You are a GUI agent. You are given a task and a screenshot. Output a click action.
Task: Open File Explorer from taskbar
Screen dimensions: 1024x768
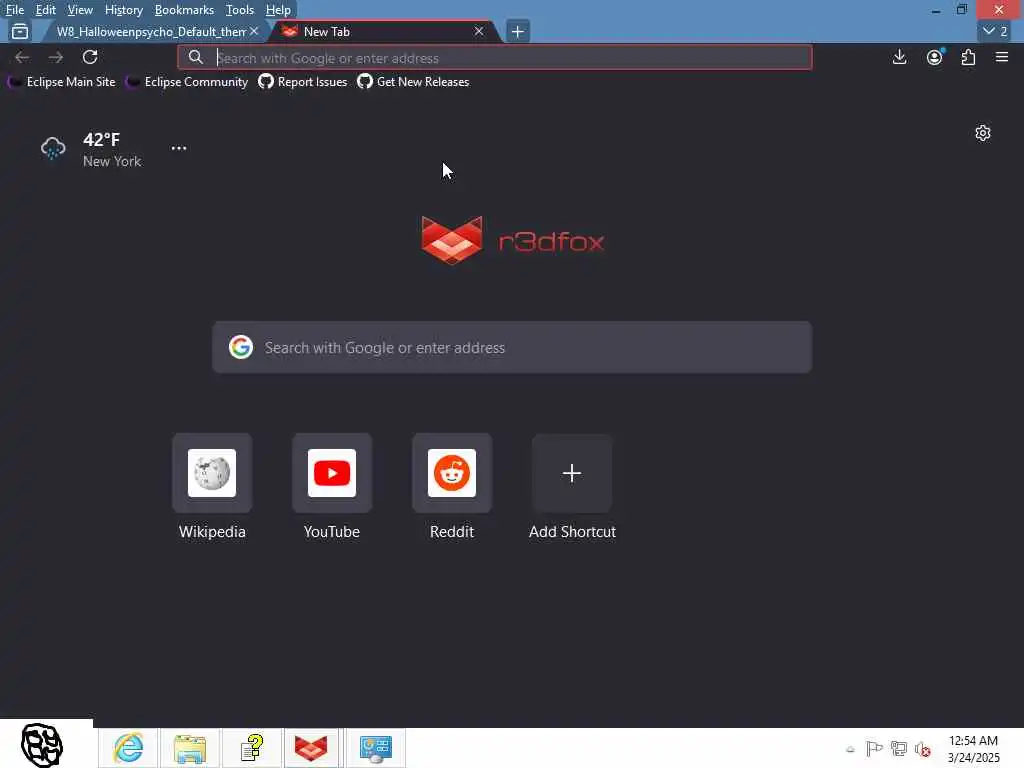coord(189,748)
